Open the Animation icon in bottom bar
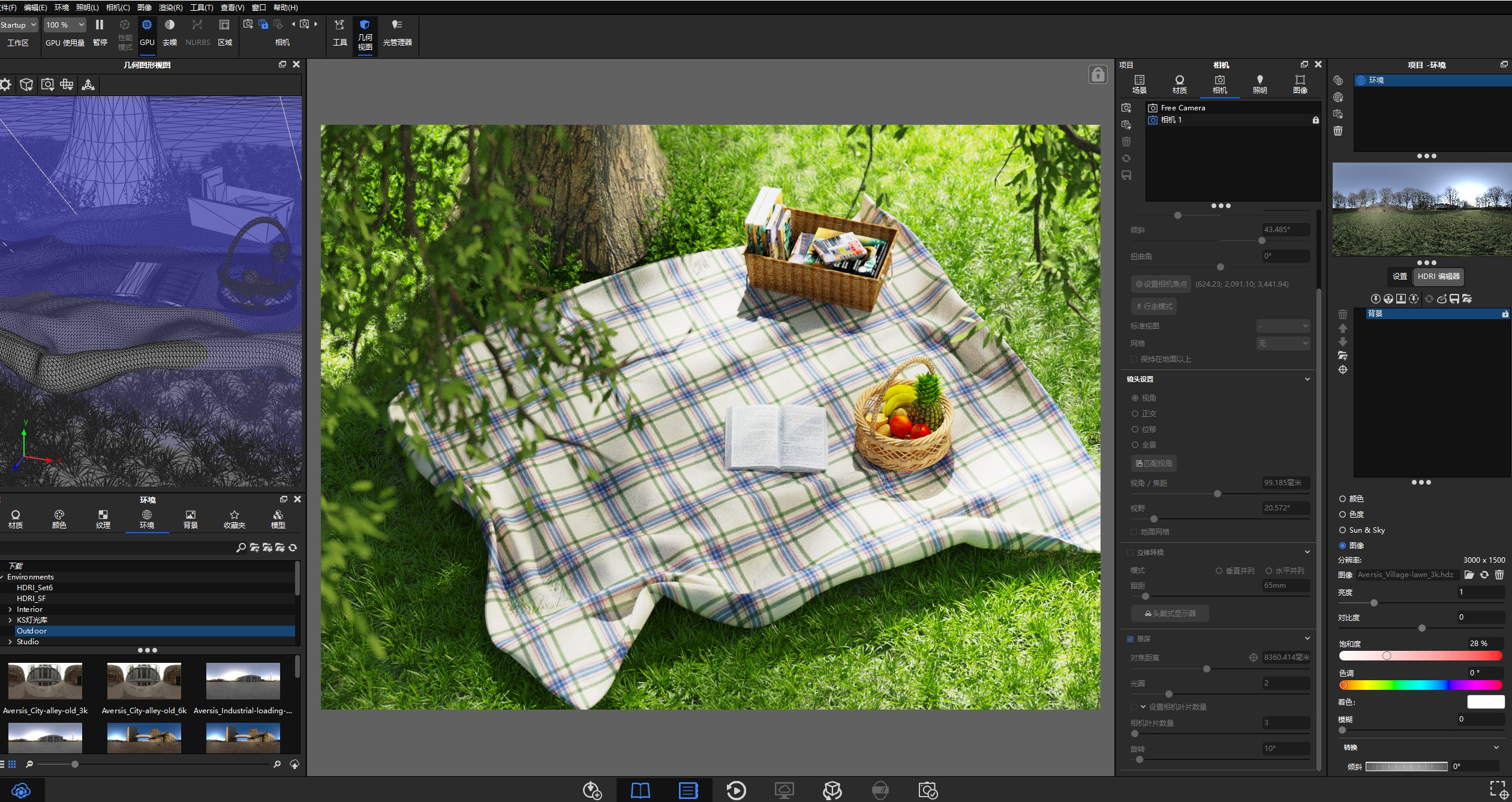This screenshot has width=1512, height=802. click(x=737, y=791)
